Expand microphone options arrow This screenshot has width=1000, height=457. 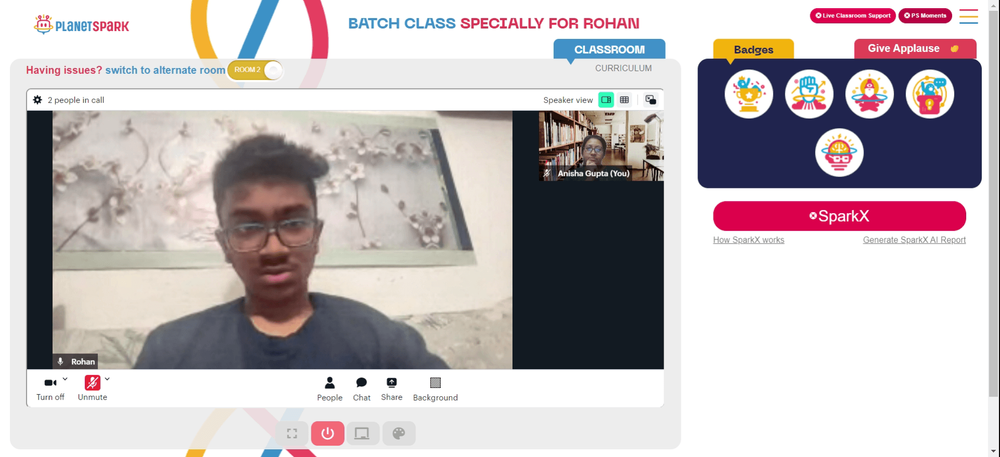(107, 379)
